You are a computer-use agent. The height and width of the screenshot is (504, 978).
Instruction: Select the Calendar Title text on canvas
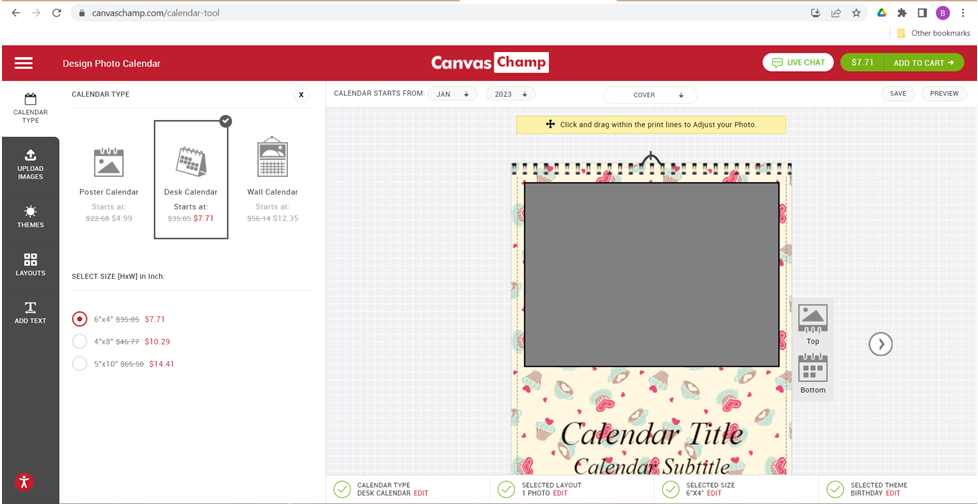pyautogui.click(x=652, y=435)
